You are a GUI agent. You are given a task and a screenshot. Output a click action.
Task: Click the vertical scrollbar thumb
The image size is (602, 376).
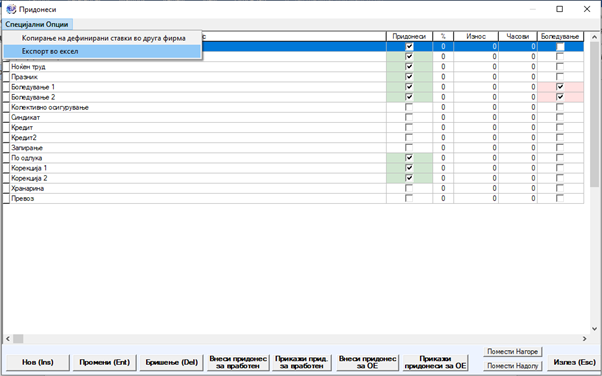[594, 114]
